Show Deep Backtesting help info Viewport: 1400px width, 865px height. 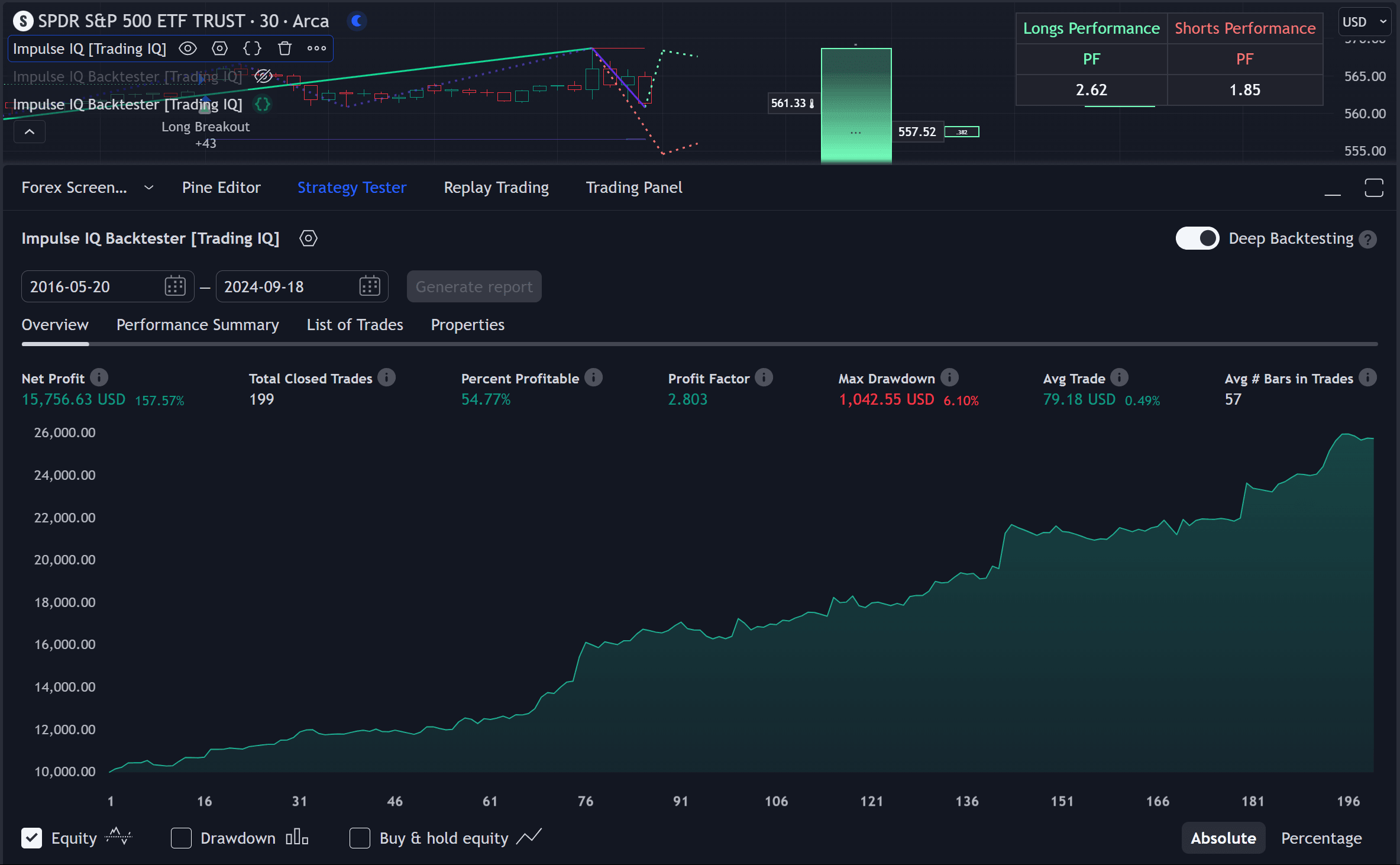click(x=1368, y=239)
